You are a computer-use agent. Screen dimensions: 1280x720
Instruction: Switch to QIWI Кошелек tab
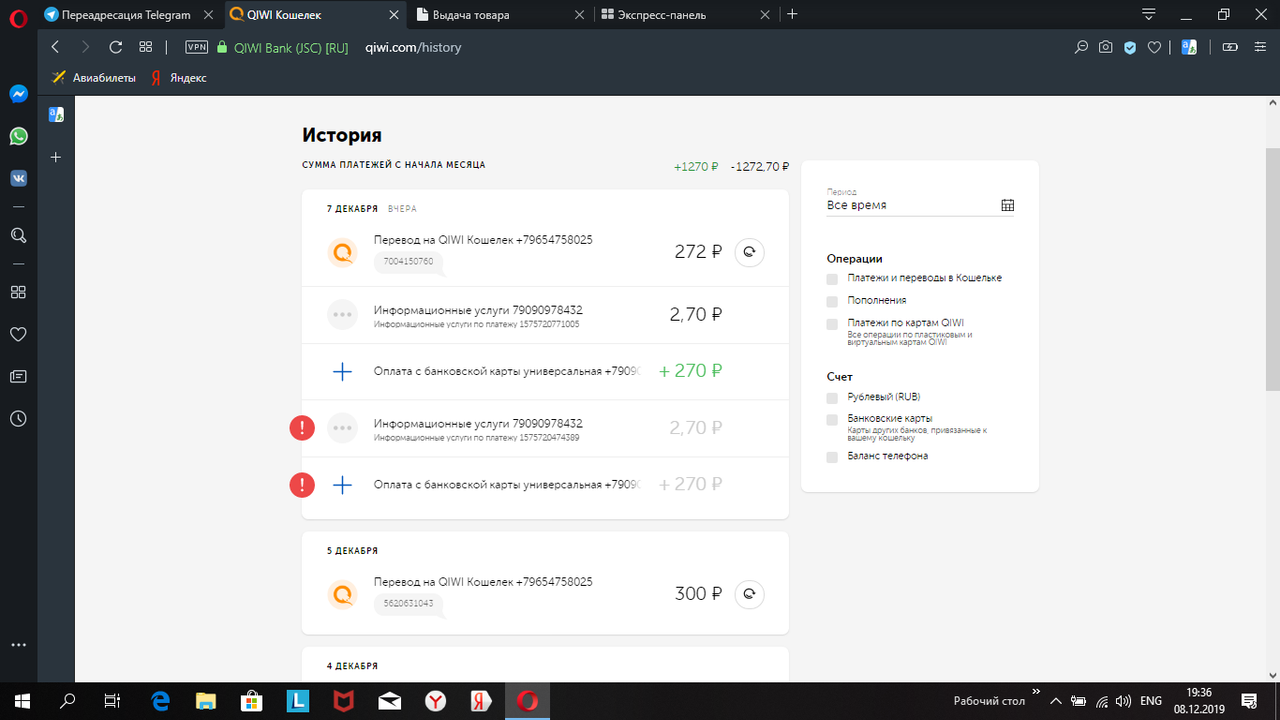[313, 15]
